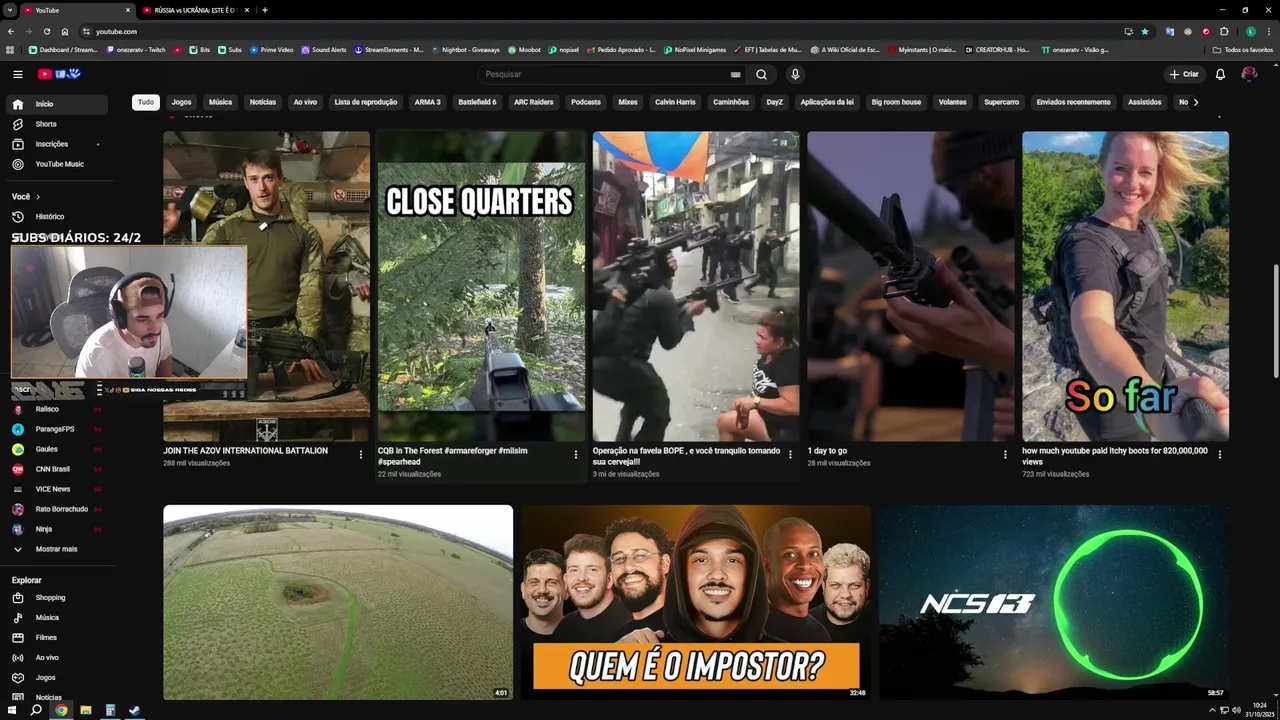
Task: Click the Criar button
Action: 1184,74
